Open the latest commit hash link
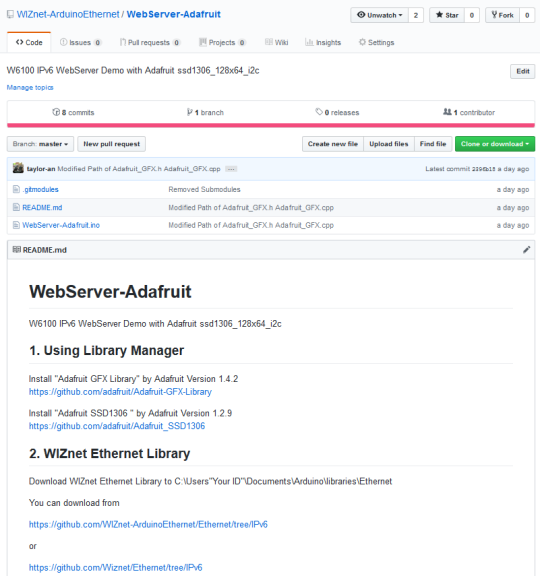 coord(483,169)
